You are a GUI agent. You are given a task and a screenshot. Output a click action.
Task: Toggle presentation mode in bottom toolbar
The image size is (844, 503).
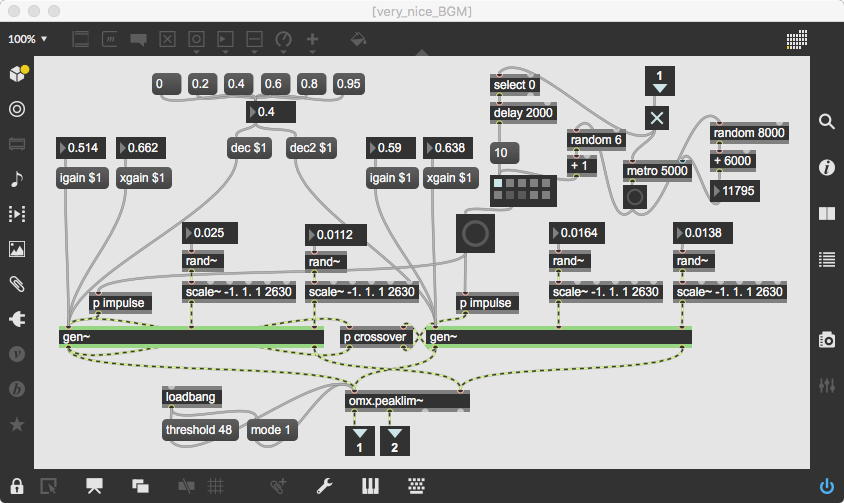[x=94, y=486]
